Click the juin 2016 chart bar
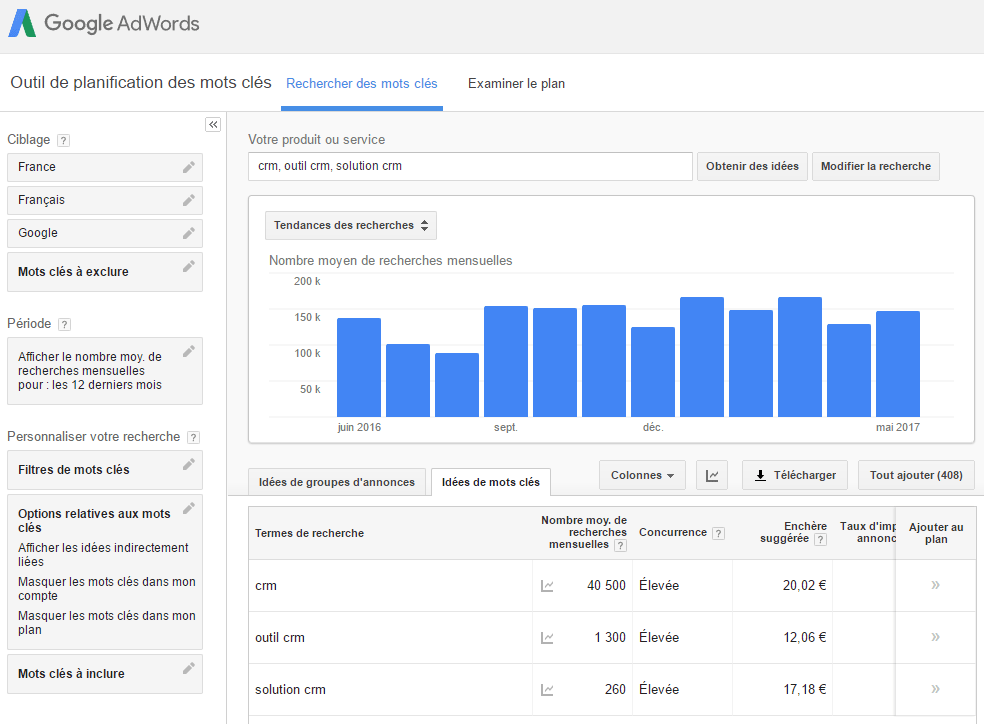The height and width of the screenshot is (724, 984). pyautogui.click(x=359, y=367)
